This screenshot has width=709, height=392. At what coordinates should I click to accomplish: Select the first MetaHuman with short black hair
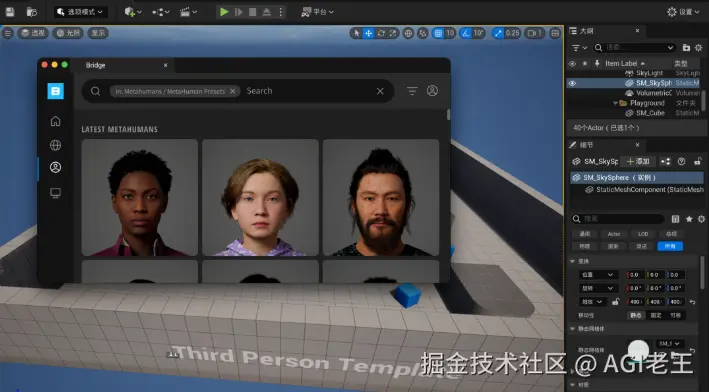[140, 197]
